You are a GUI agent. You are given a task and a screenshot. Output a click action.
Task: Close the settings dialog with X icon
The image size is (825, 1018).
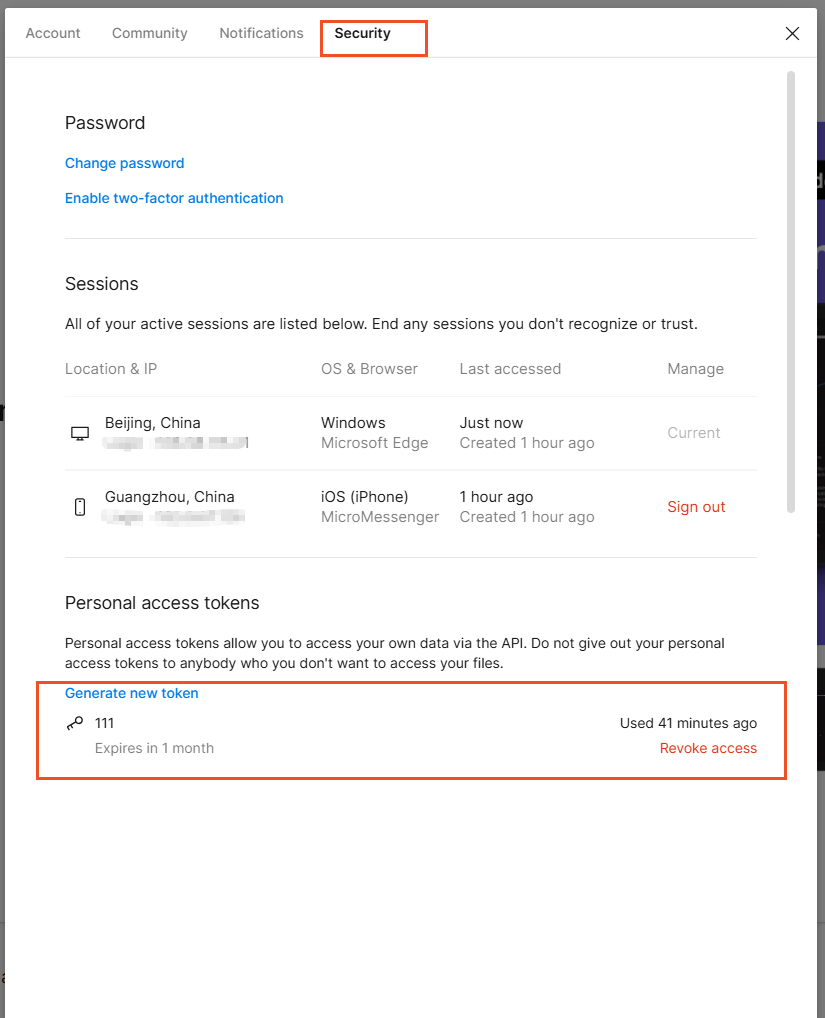click(792, 34)
